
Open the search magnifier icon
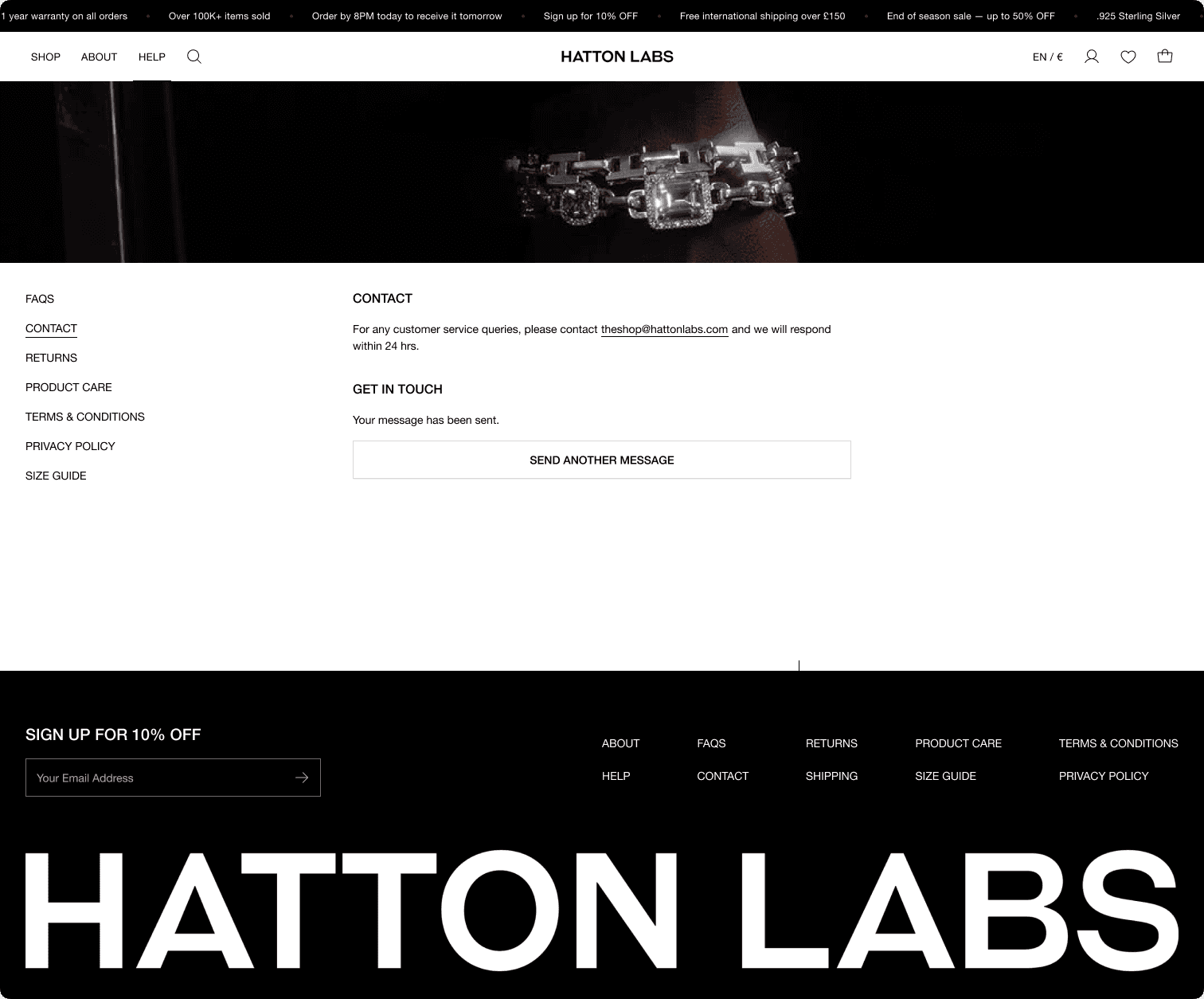pos(194,57)
